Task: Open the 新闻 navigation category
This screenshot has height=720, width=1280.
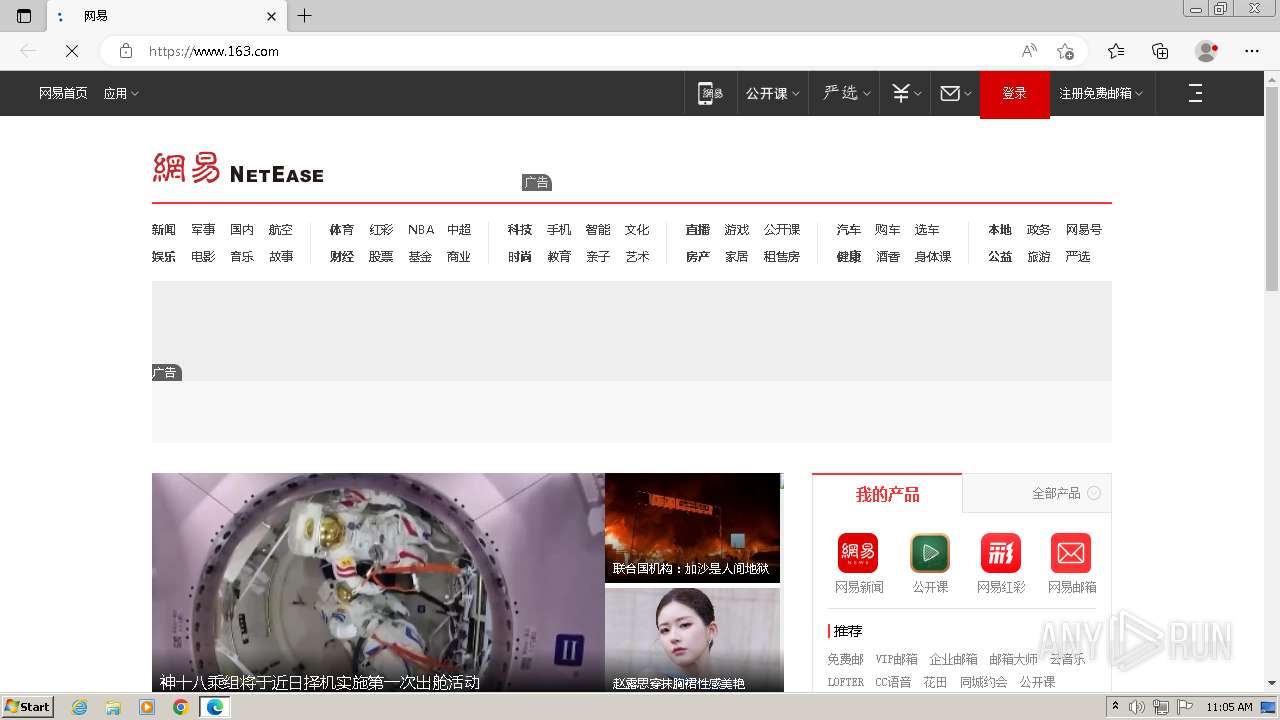Action: (x=164, y=229)
